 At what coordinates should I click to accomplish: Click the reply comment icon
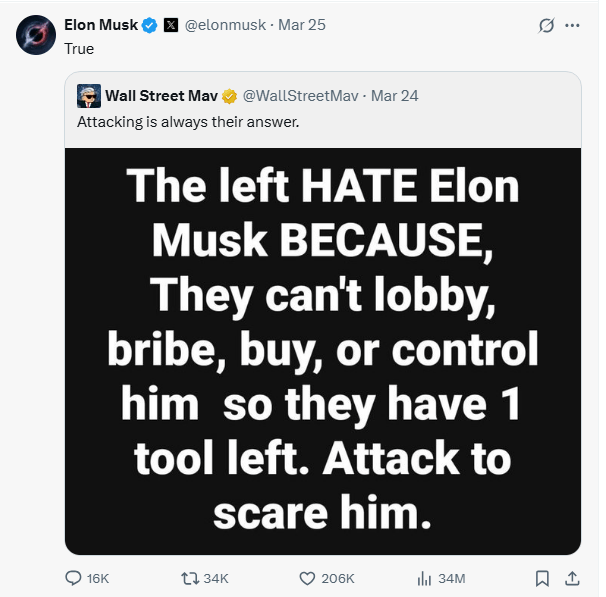click(x=74, y=578)
